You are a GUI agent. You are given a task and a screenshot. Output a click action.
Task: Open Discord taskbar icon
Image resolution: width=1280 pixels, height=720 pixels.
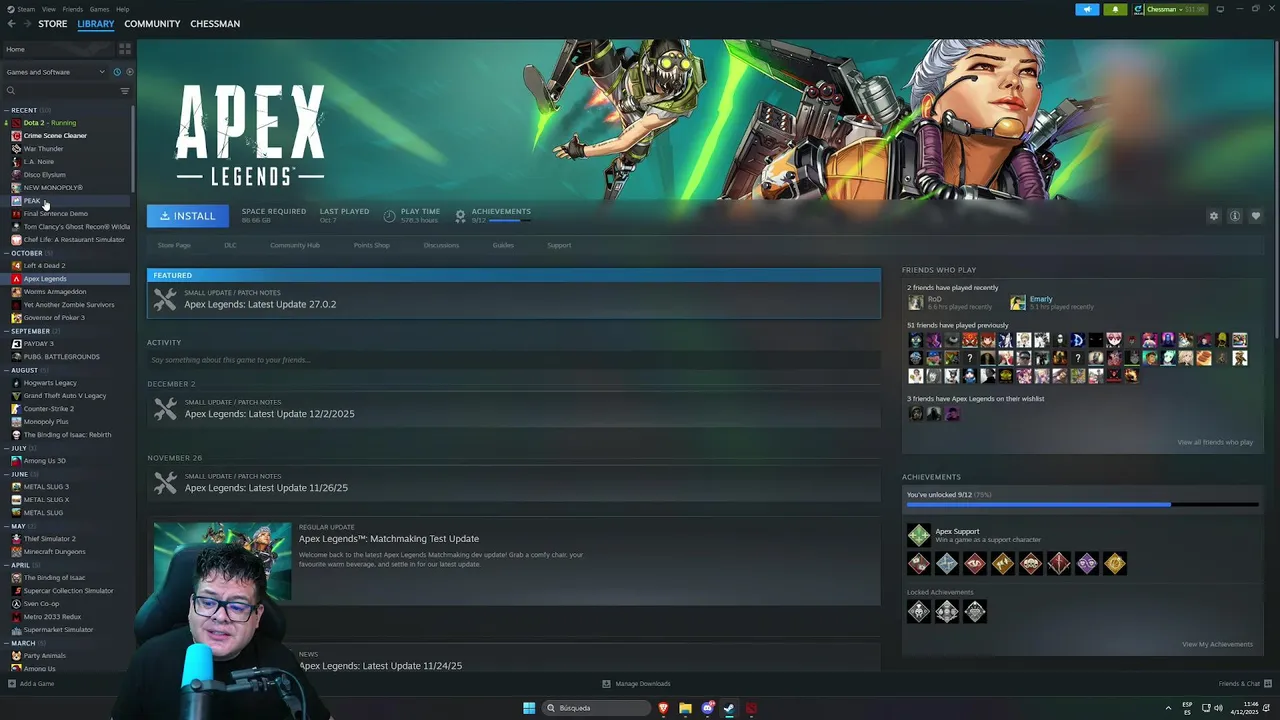(708, 708)
